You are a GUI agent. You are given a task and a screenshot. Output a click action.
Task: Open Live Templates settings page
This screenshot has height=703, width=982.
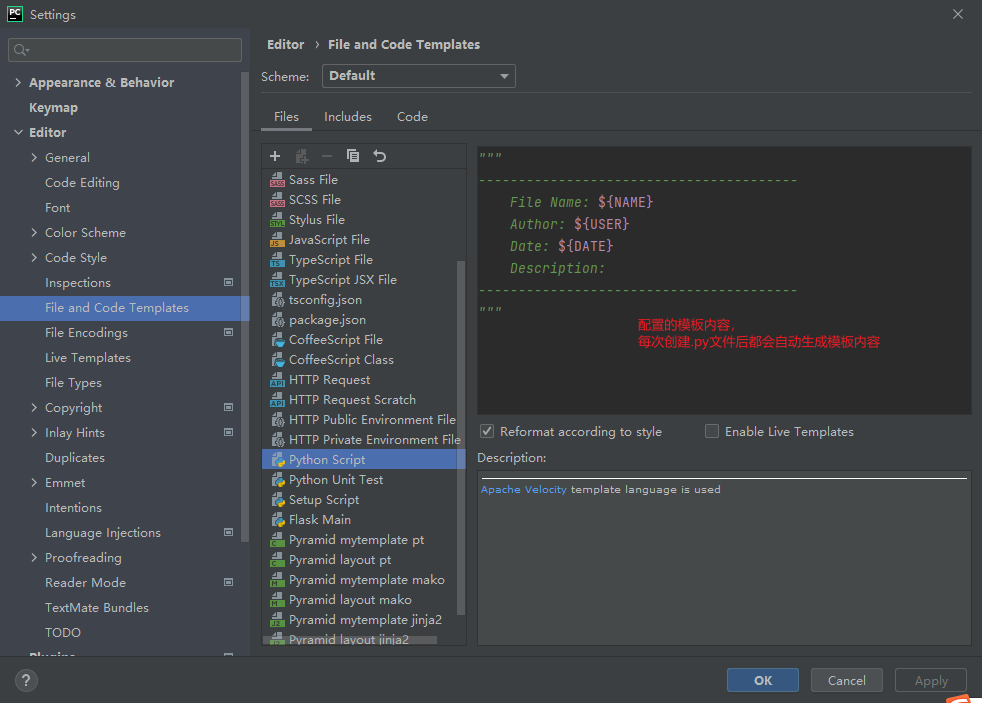click(88, 357)
